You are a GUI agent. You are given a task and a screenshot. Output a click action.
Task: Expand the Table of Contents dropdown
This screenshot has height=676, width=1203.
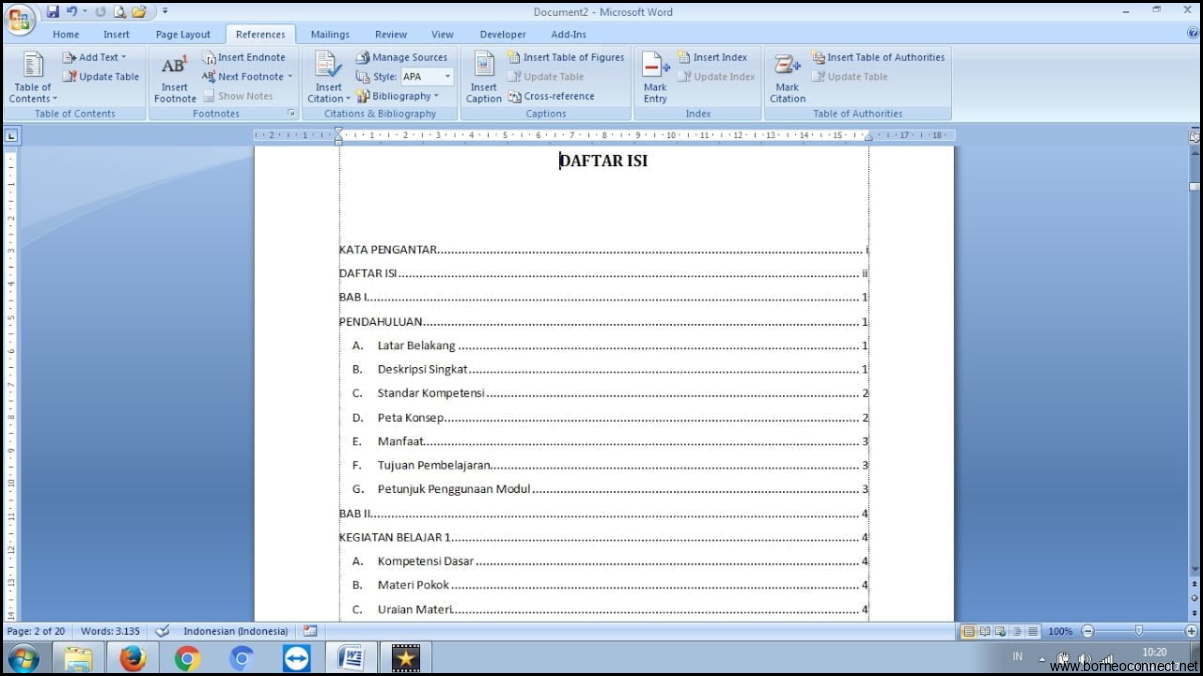(x=33, y=99)
